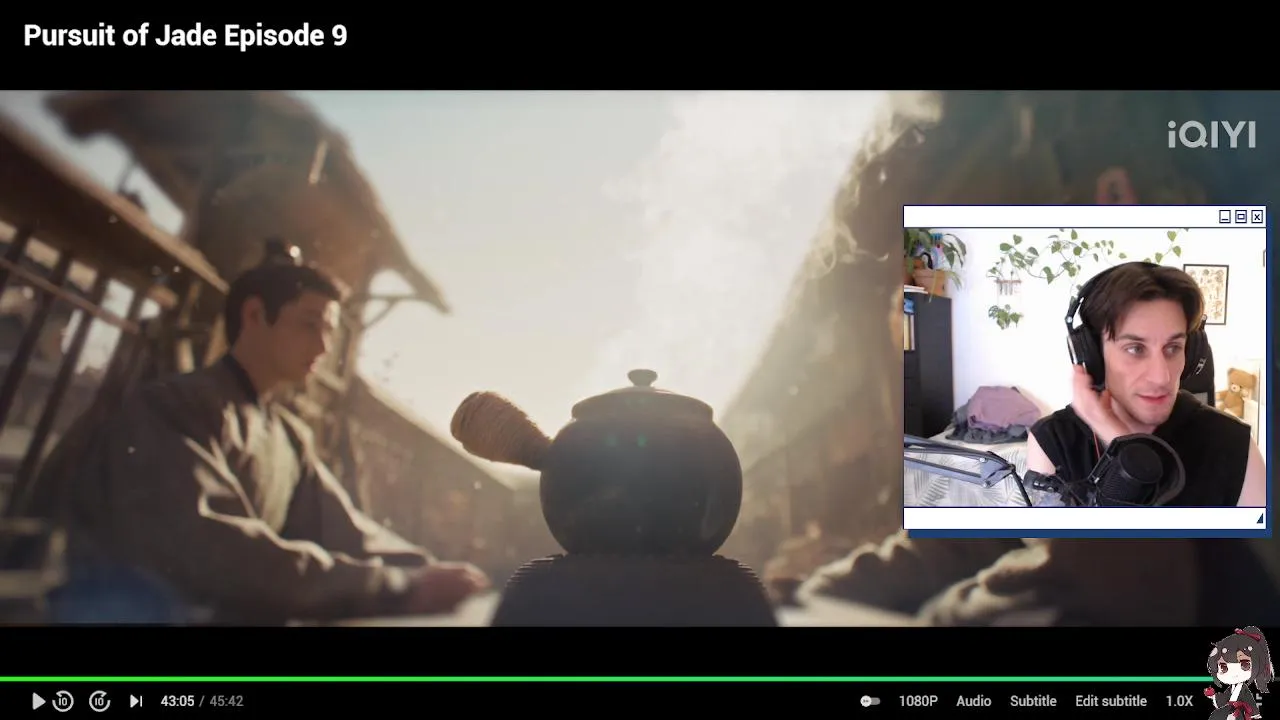The image size is (1280, 720).
Task: Click the Pursuit of Jade Episode 9 title
Action: (x=185, y=36)
